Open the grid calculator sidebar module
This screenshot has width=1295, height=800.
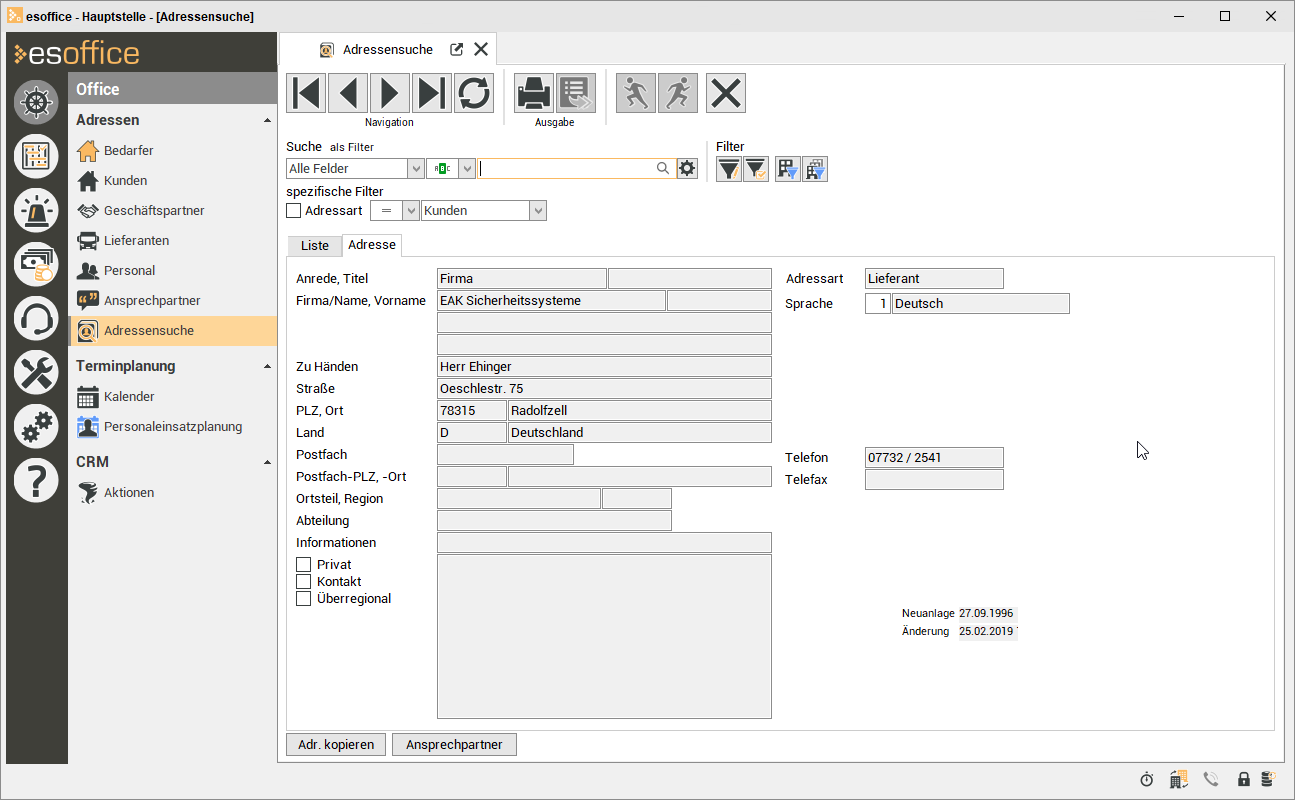[36, 156]
